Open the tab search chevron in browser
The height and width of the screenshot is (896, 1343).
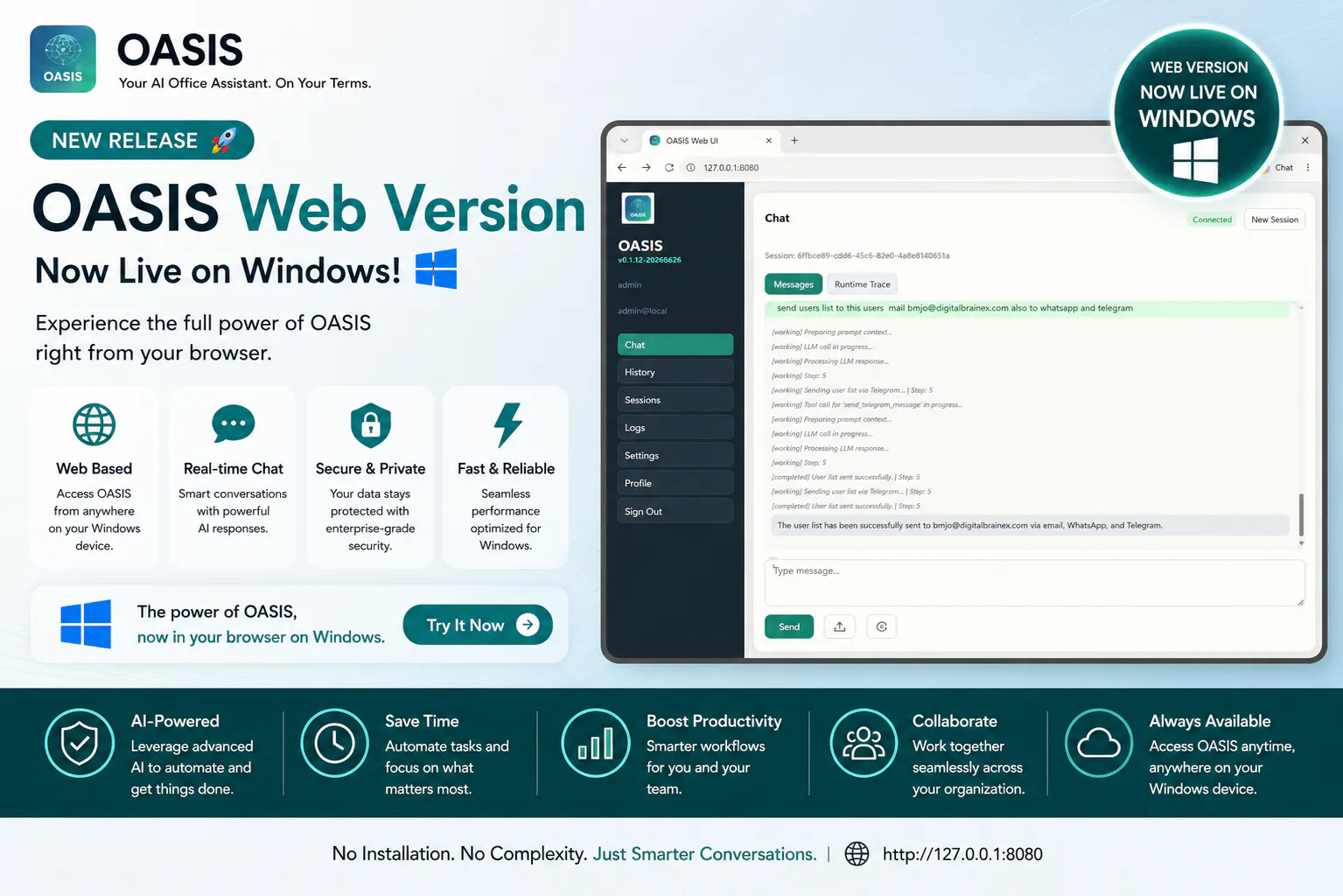624,140
